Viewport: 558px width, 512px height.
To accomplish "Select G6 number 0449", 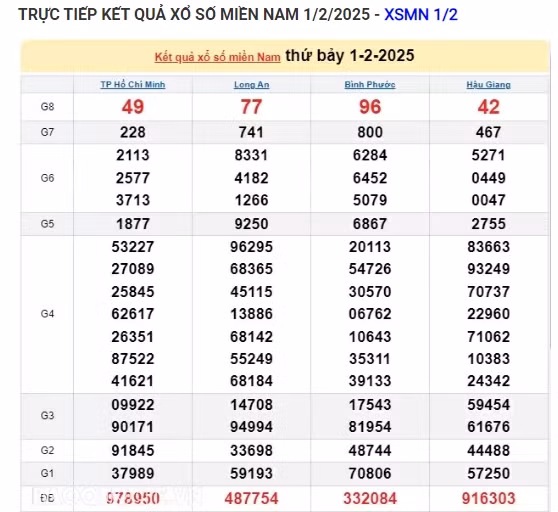I will (x=489, y=178).
